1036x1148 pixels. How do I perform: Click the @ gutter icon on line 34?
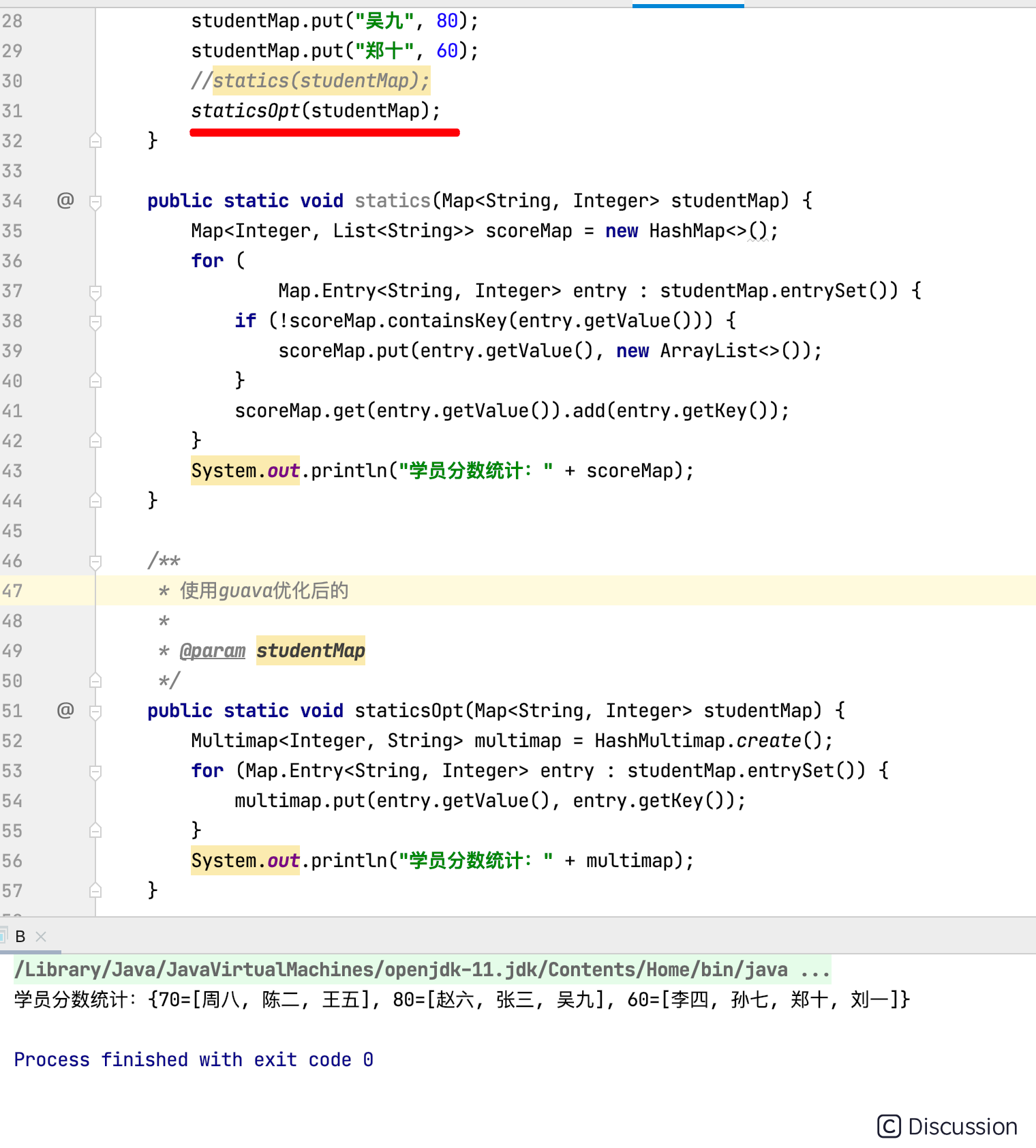point(65,200)
